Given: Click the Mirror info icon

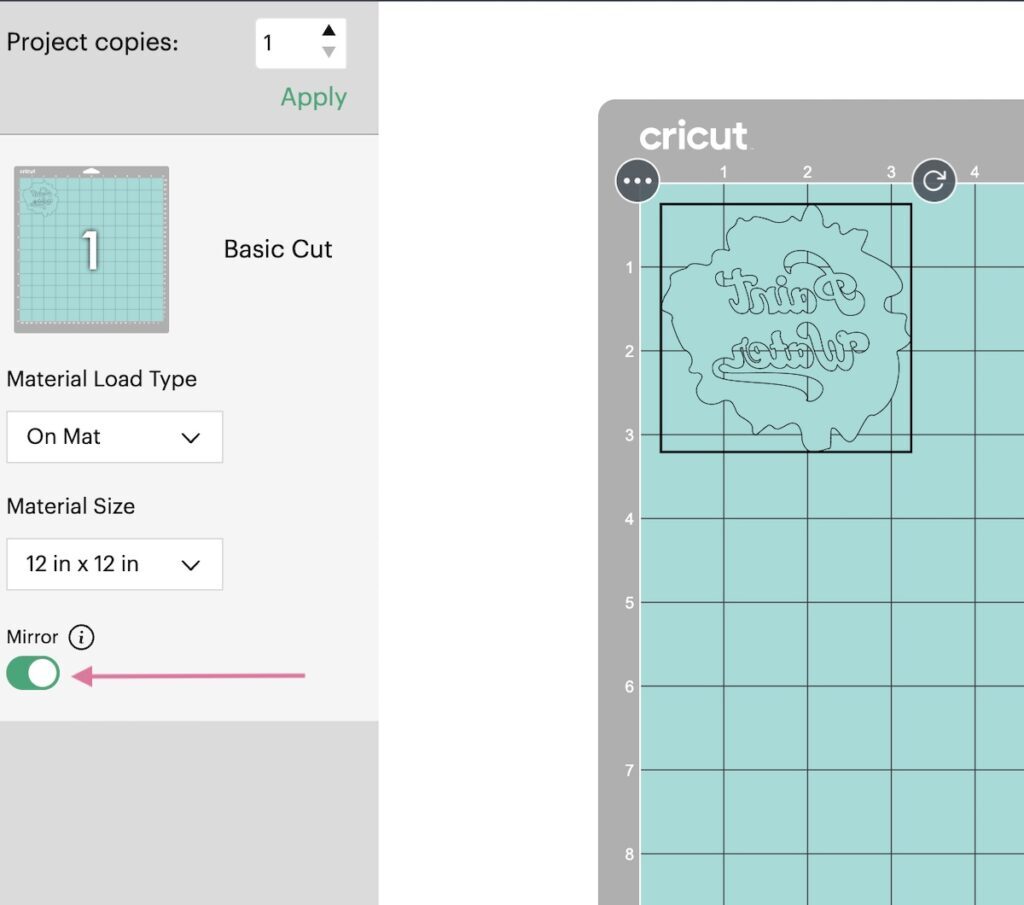Looking at the screenshot, I should click(83, 637).
